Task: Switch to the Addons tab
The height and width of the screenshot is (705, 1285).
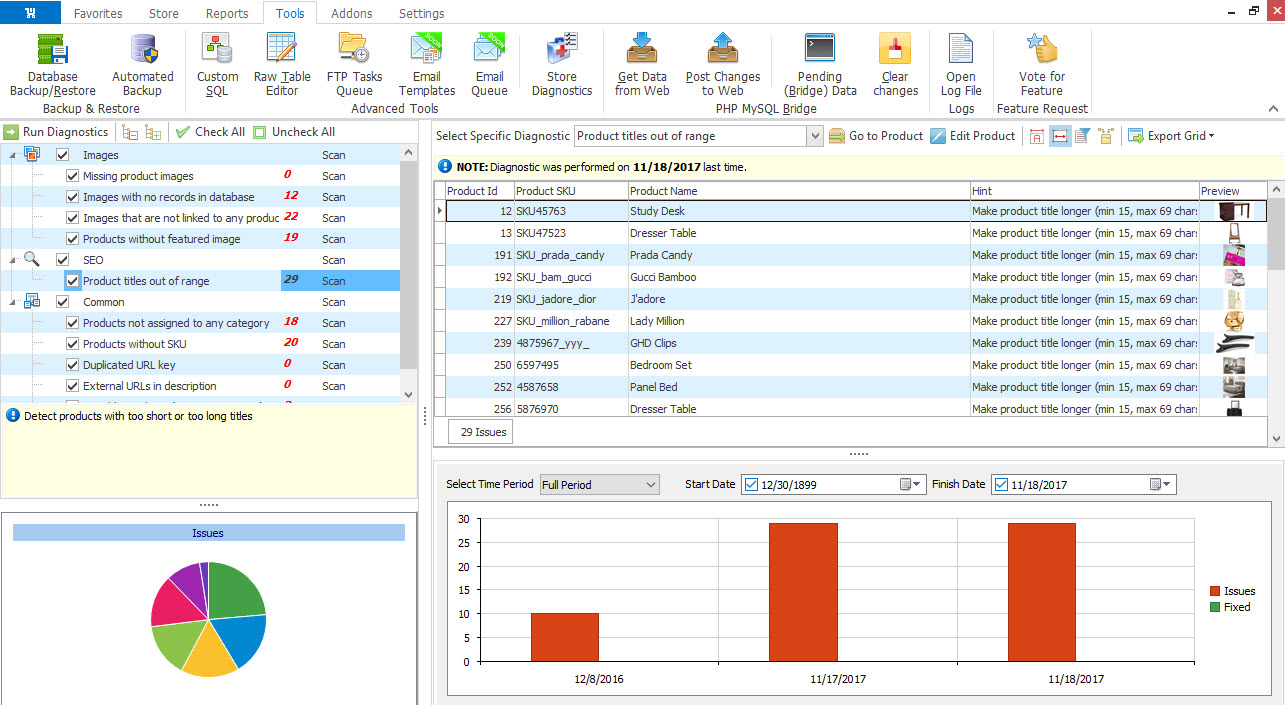Action: [351, 13]
